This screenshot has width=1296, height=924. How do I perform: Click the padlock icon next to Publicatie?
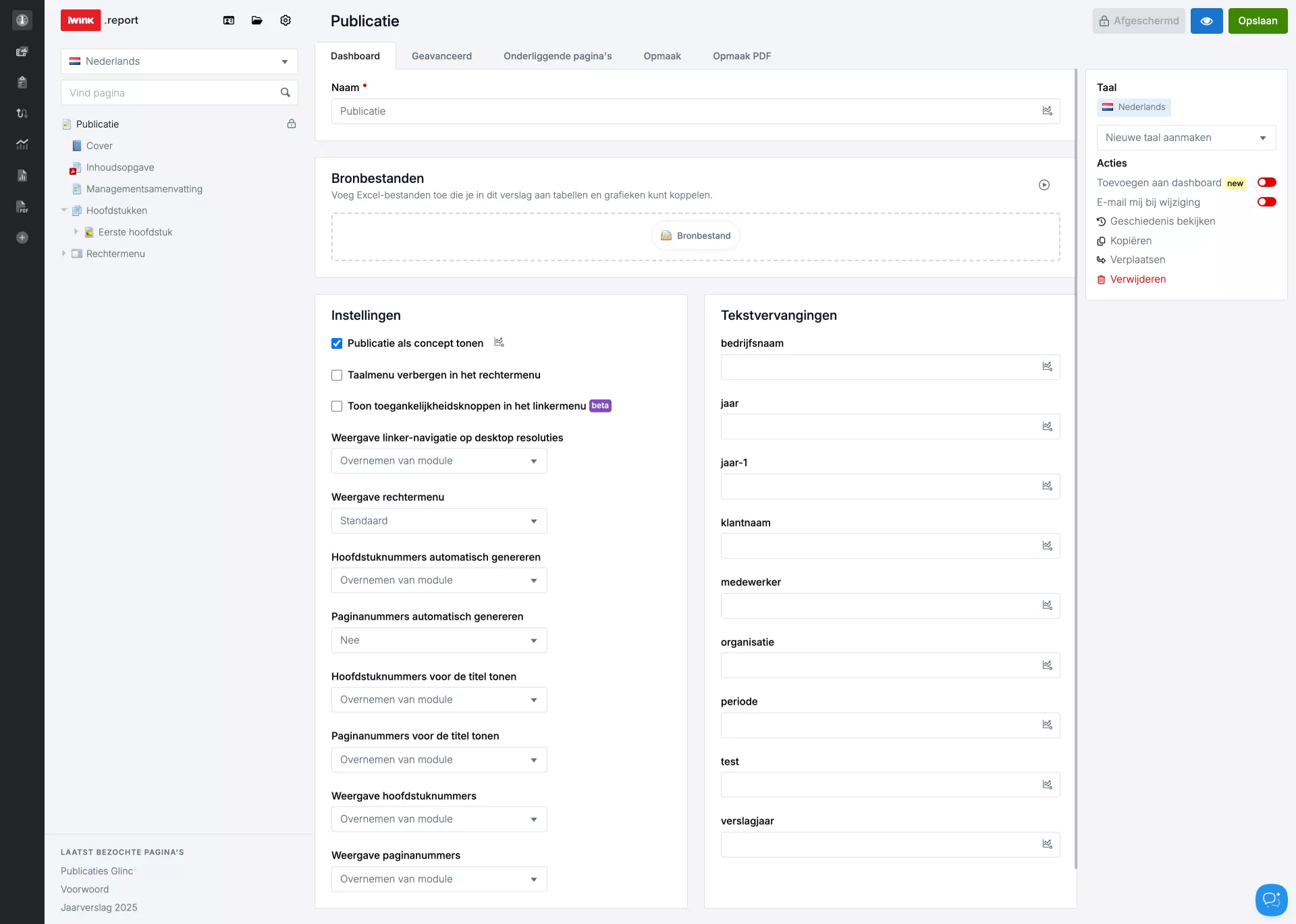tap(292, 124)
